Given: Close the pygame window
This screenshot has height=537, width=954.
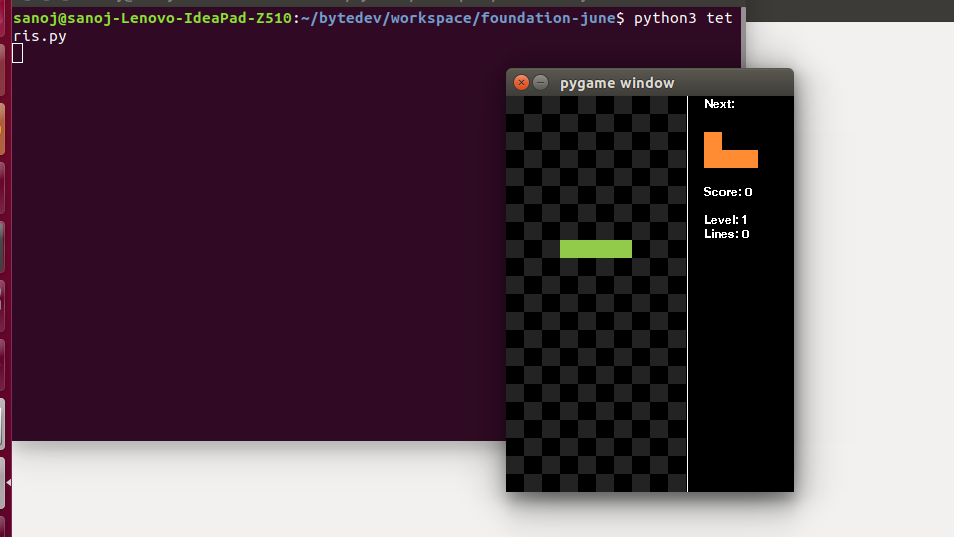Looking at the screenshot, I should click(x=521, y=83).
